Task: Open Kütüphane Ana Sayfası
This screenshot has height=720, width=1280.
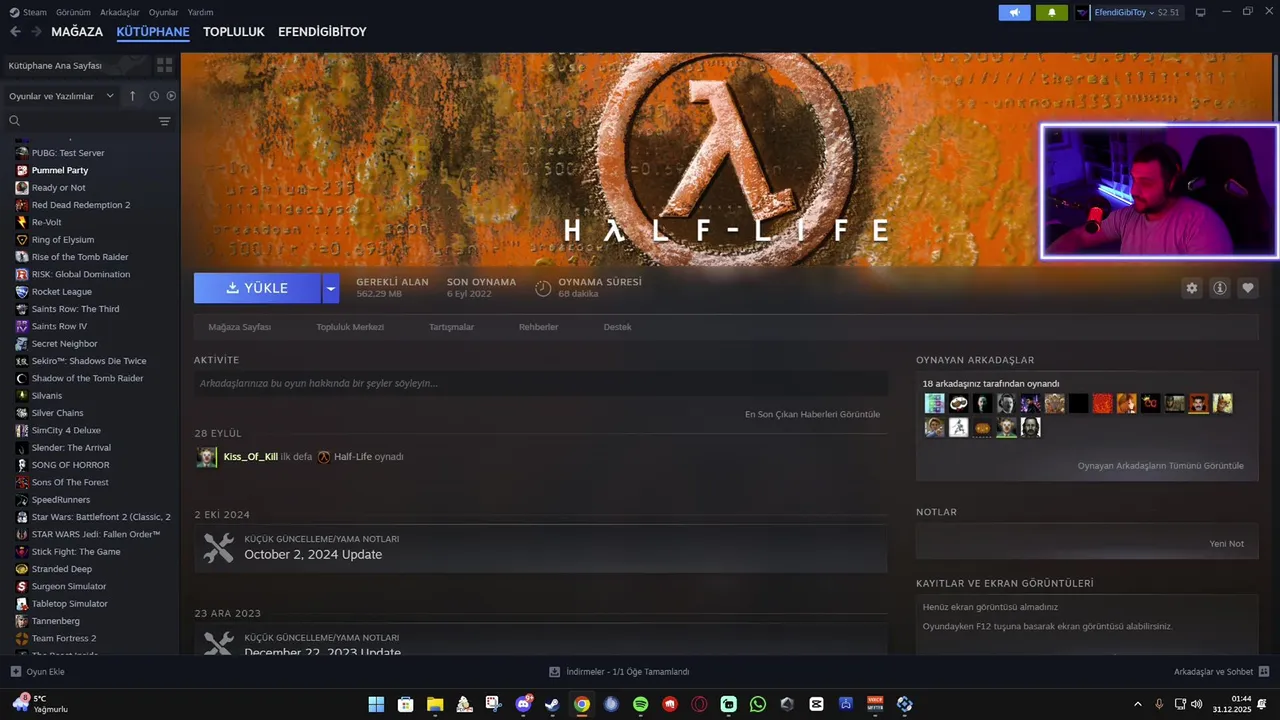Action: [x=74, y=65]
